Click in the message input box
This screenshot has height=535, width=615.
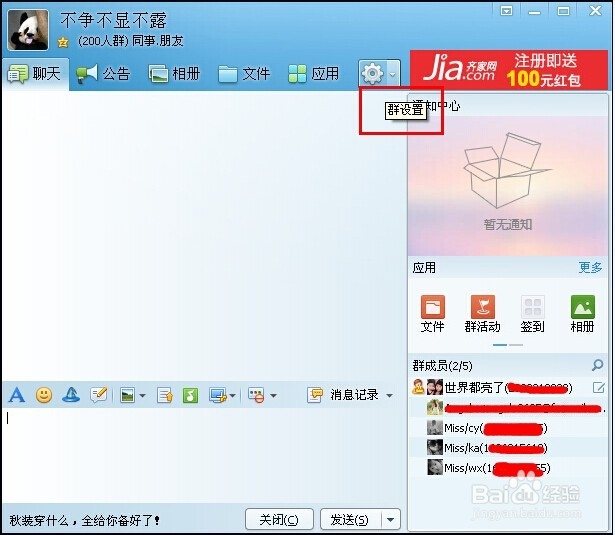click(204, 455)
